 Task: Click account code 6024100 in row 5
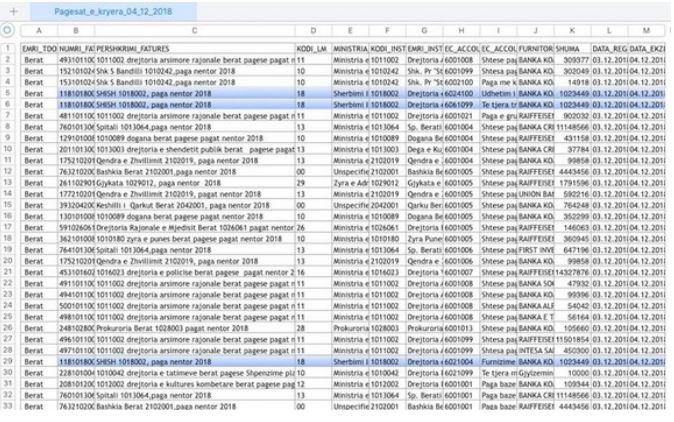[x=461, y=93]
